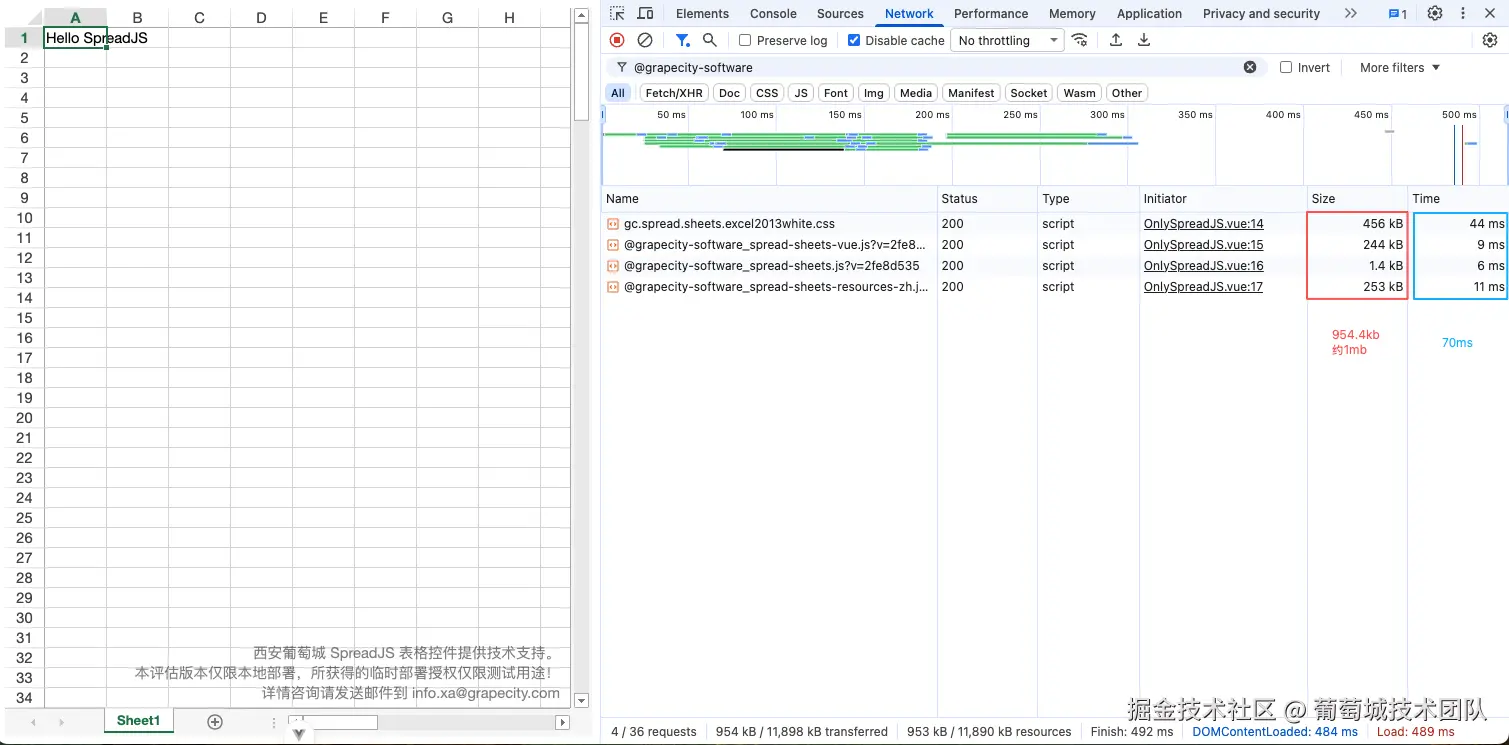This screenshot has height=745, width=1509.
Task: Open initiator link OnlySpreadJS.vue:16
Action: (1203, 266)
